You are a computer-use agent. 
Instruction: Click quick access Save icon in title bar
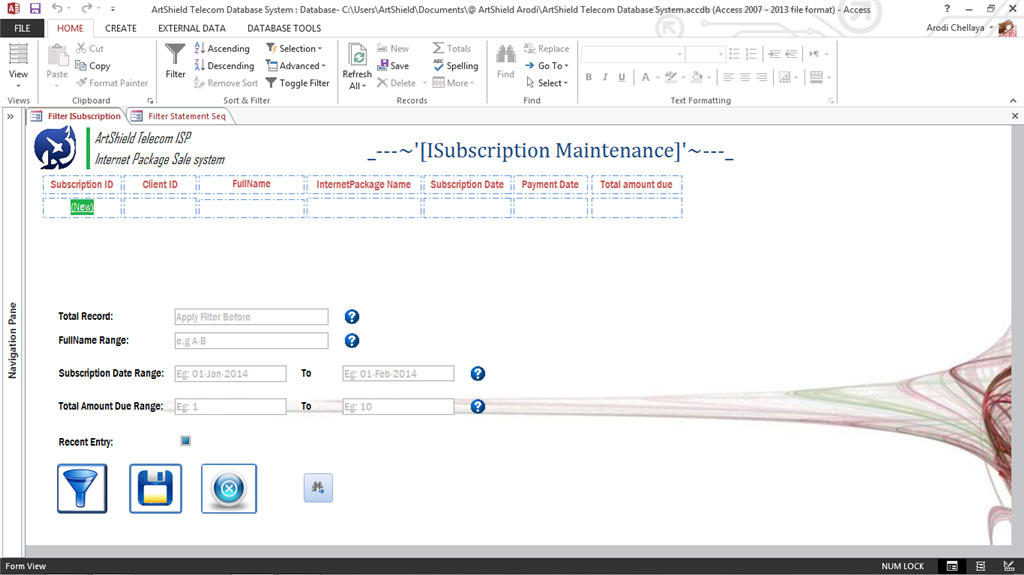35,8
